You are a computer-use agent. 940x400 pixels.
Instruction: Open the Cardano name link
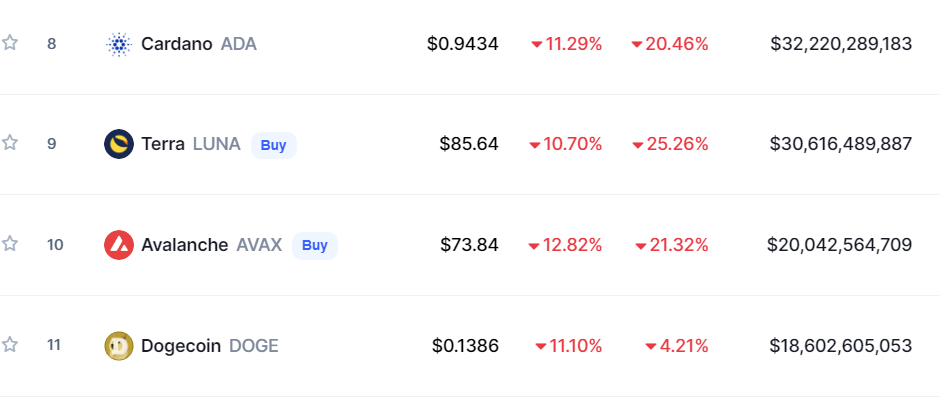(x=176, y=44)
